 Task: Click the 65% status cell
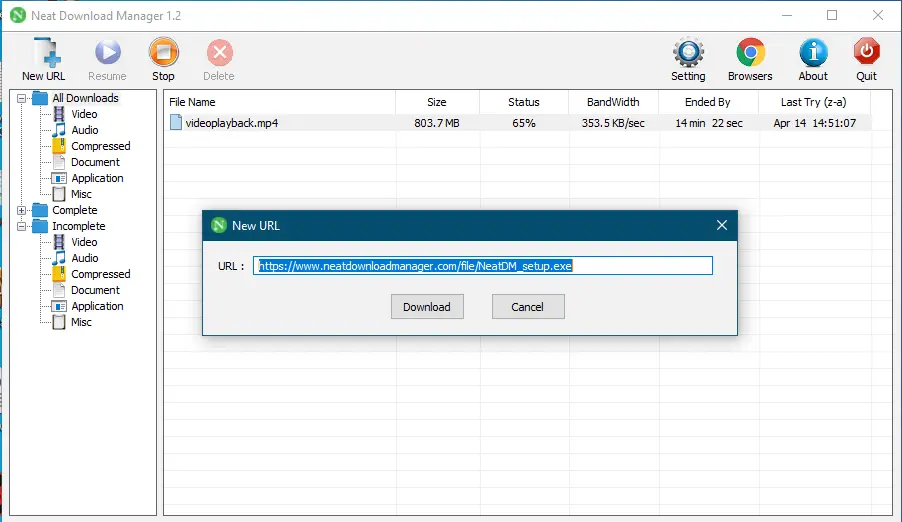pyautogui.click(x=523, y=123)
